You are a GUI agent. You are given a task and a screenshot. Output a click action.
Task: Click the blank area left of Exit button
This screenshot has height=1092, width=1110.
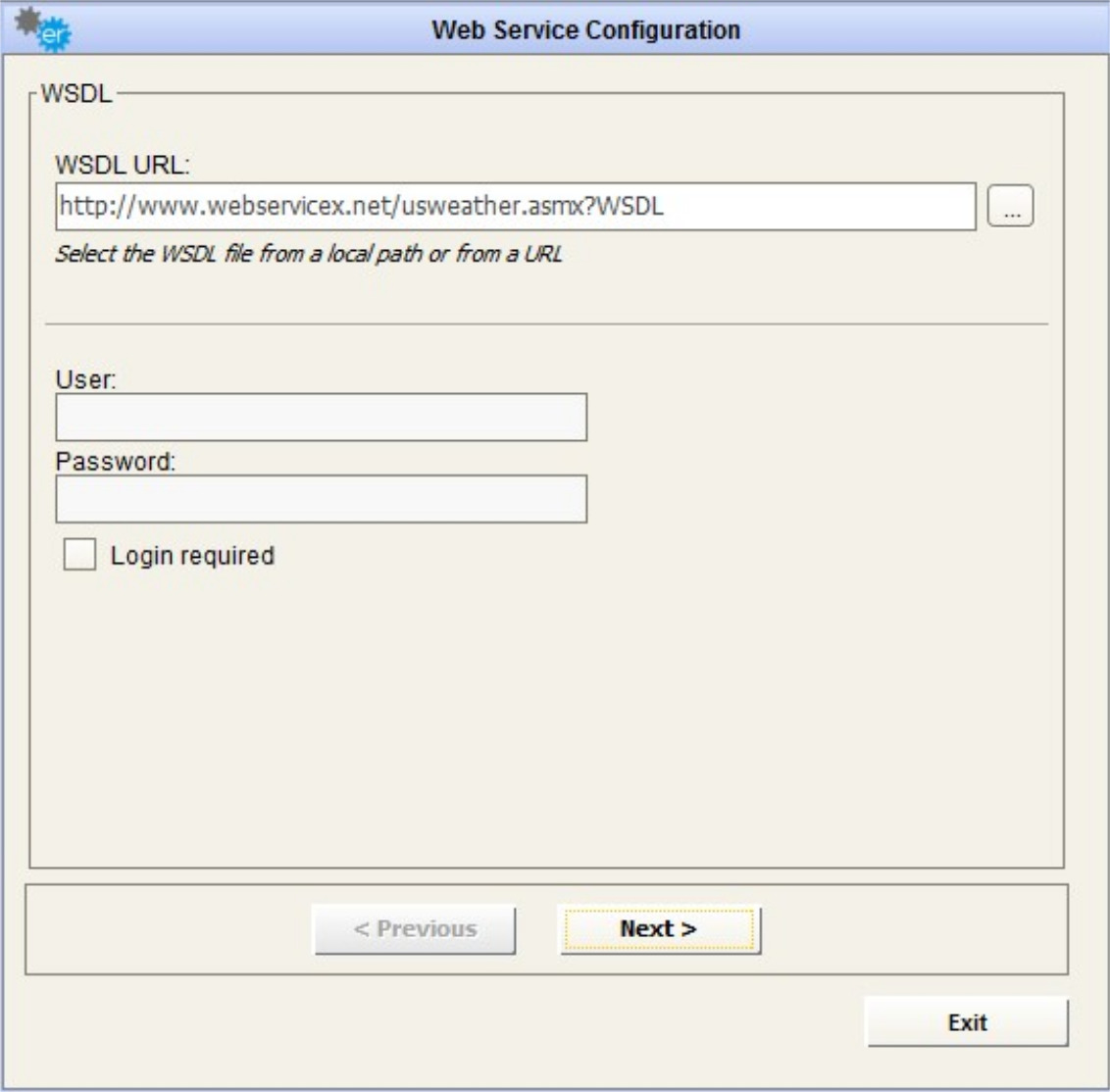point(441,1022)
